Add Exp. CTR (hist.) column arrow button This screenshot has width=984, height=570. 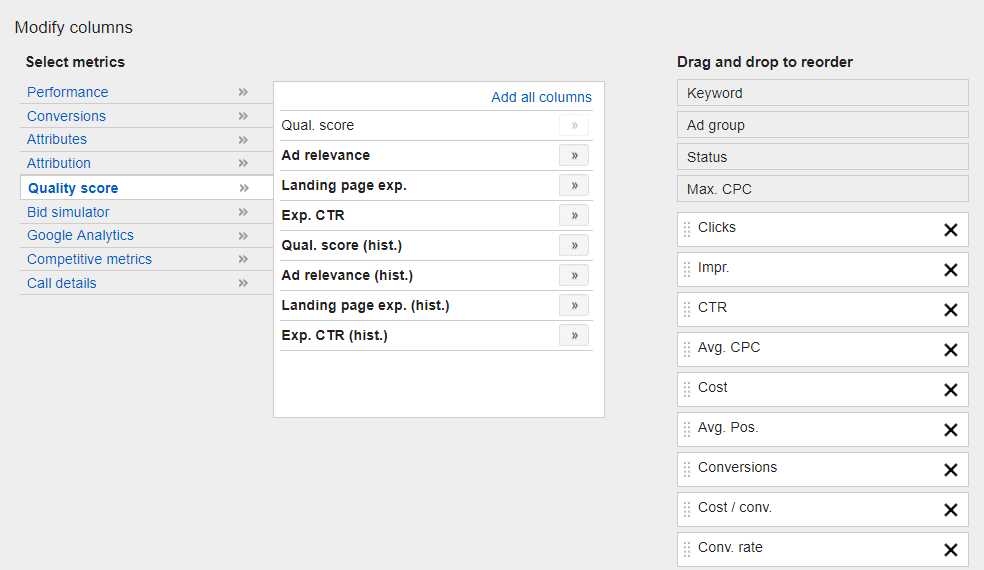pyautogui.click(x=574, y=335)
